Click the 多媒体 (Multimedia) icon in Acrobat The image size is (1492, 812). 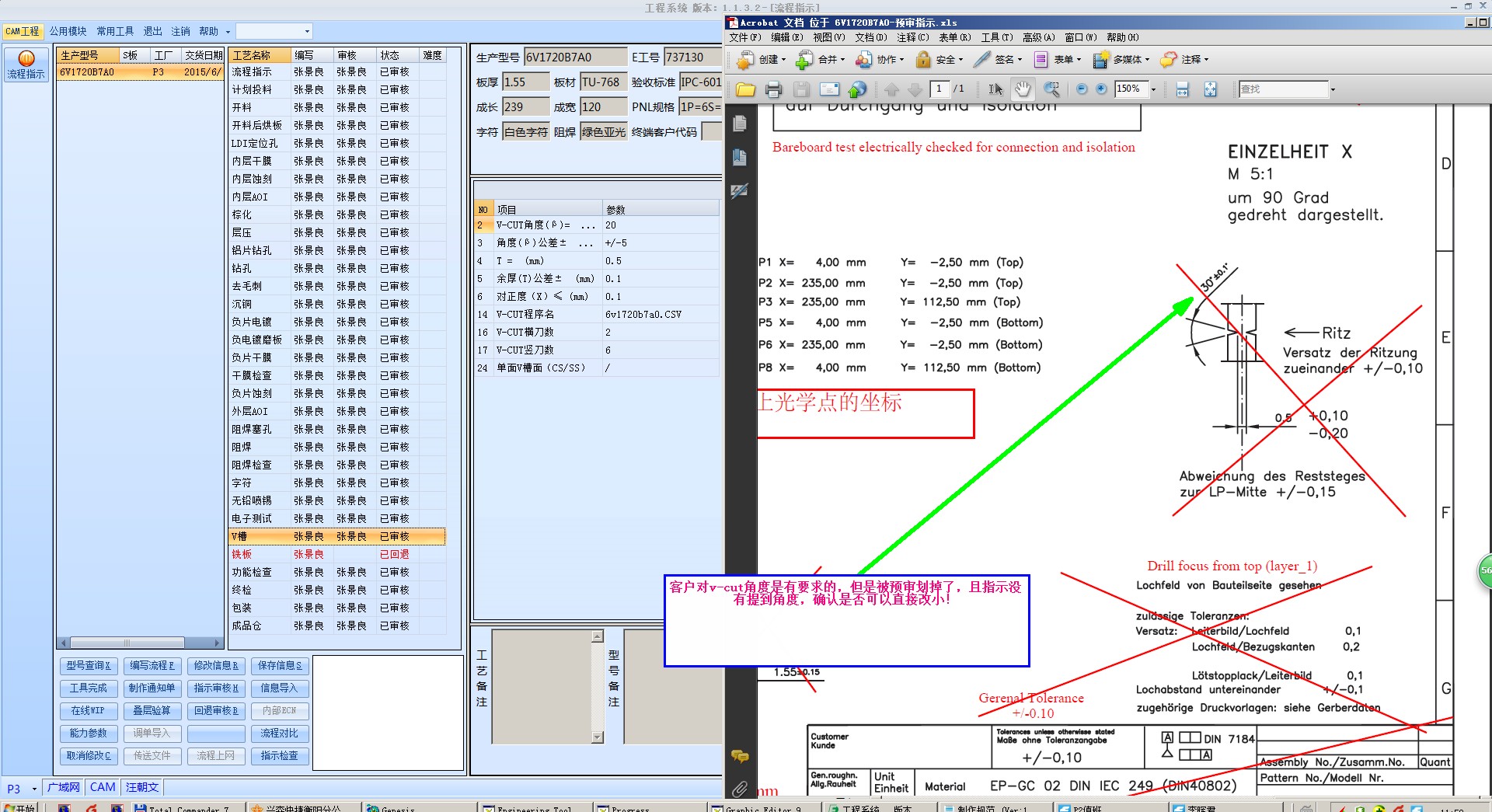pyautogui.click(x=1100, y=59)
